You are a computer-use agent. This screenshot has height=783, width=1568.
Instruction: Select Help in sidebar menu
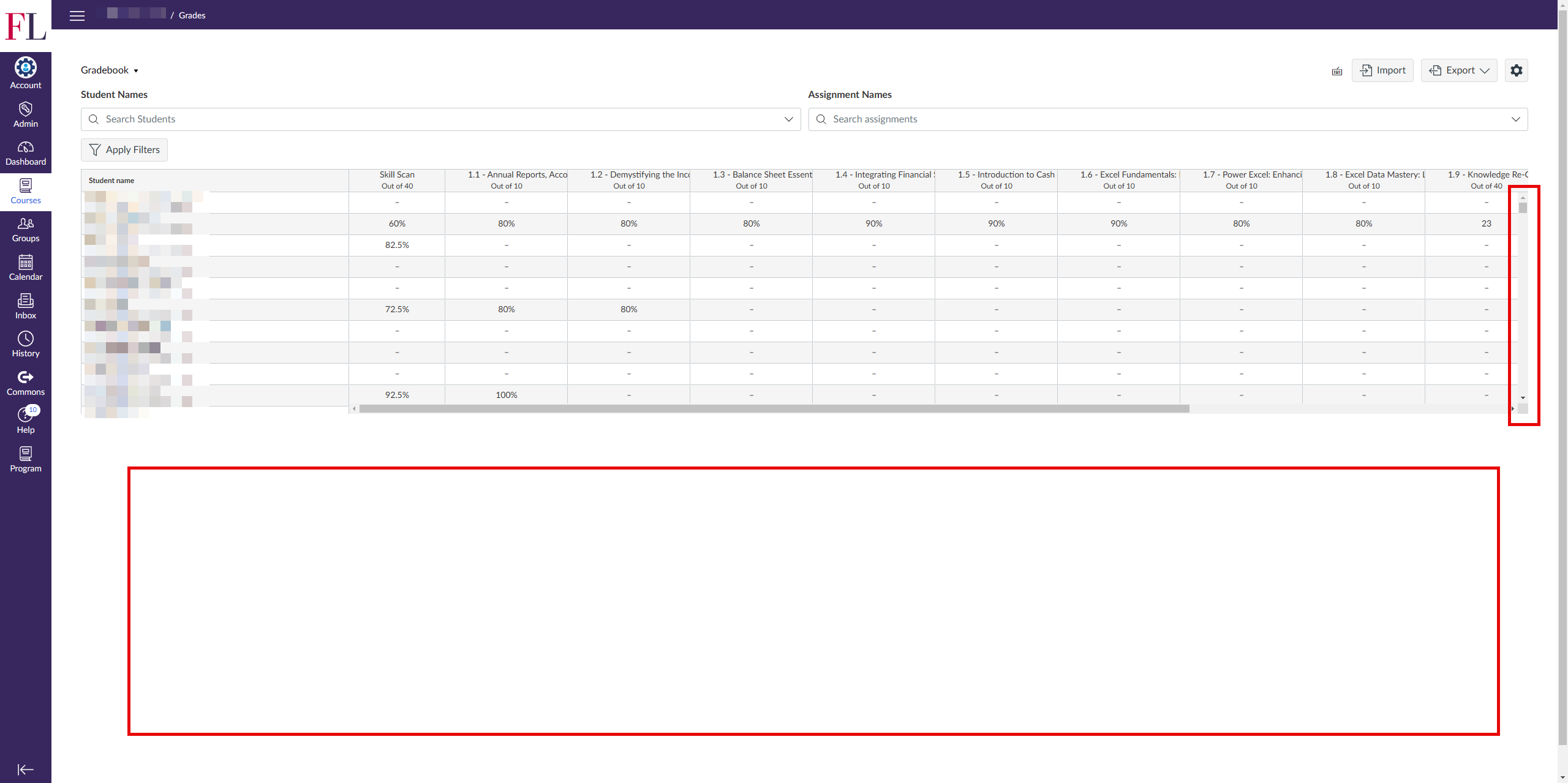[25, 421]
